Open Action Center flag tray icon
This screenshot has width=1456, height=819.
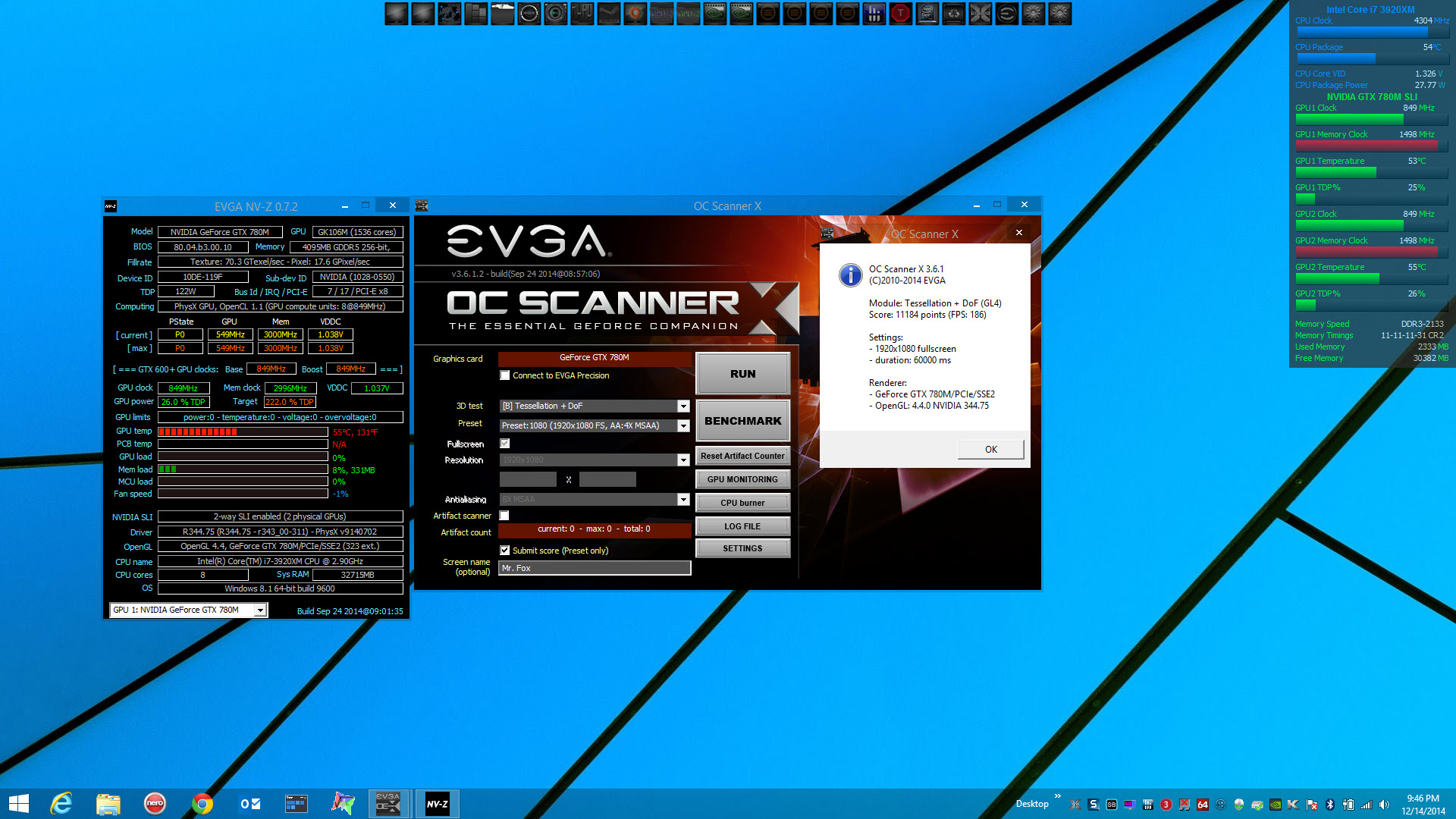coord(1311,805)
